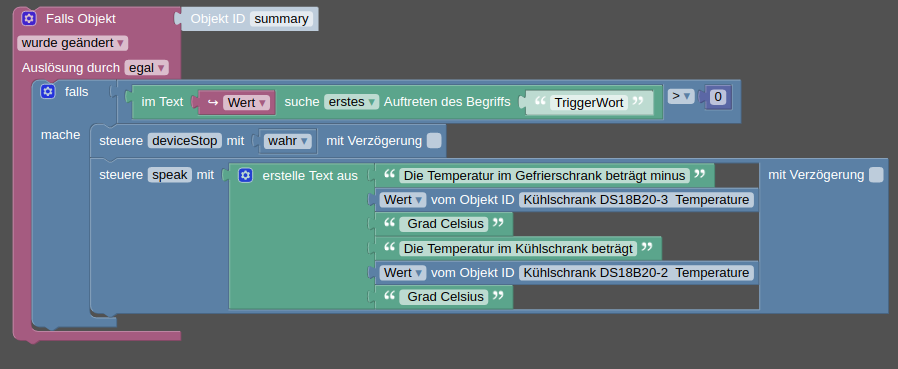The image size is (898, 369).
Task: Open the greater-than comparison operator dropdown
Action: coord(681,96)
